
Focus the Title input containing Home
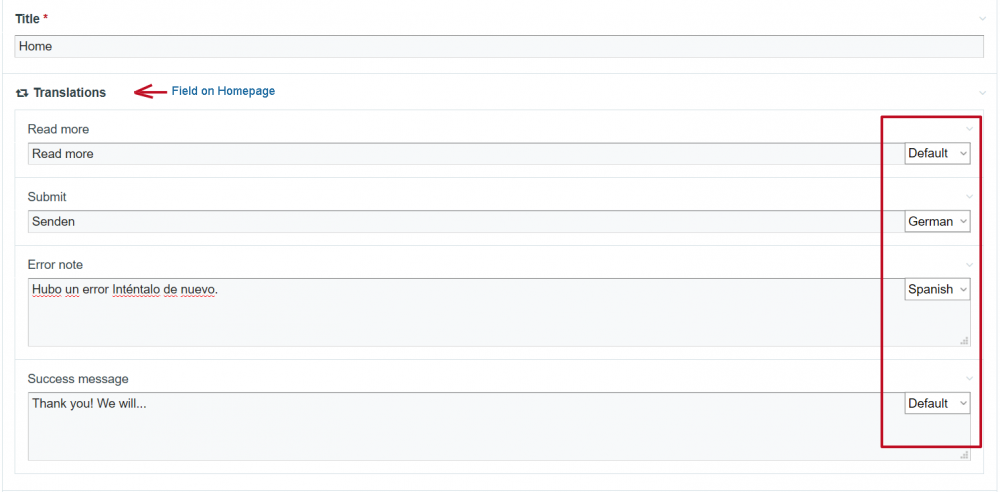coord(498,47)
